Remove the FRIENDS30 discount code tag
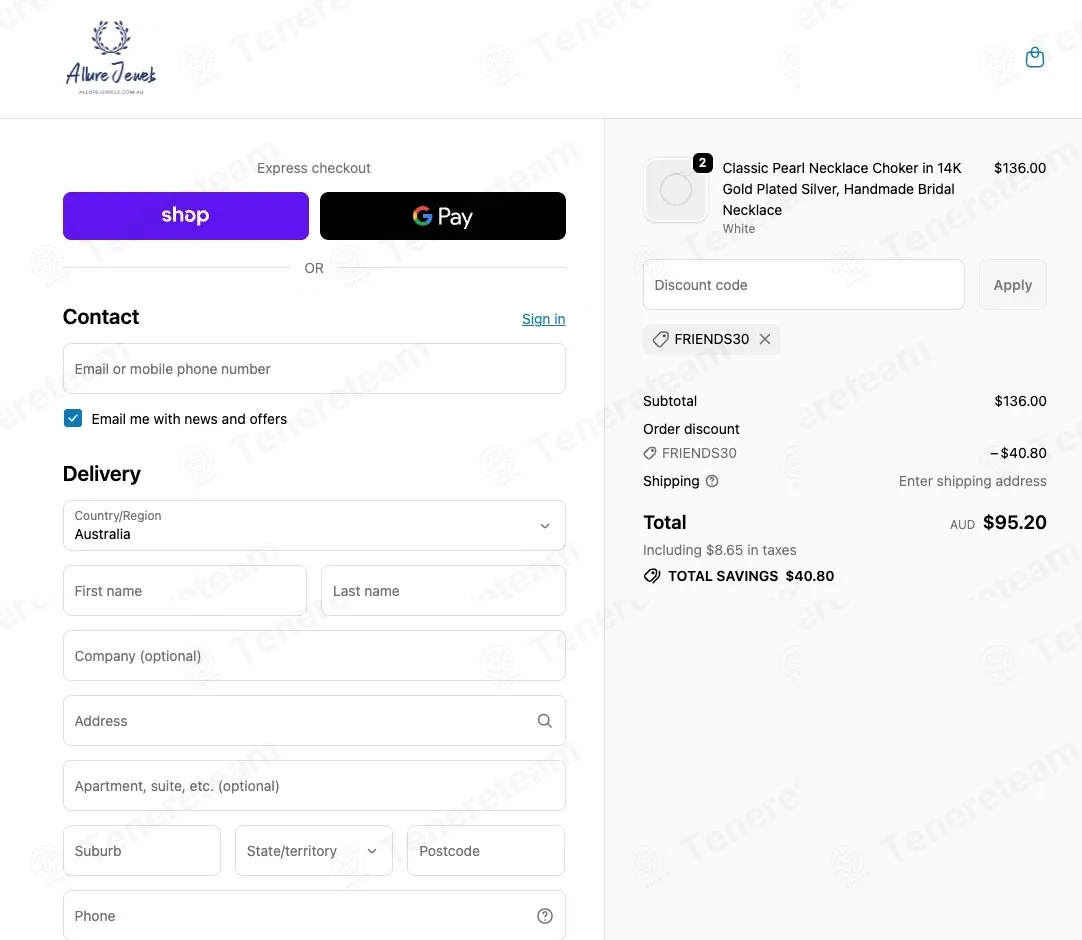The image size is (1082, 940). [x=765, y=339]
